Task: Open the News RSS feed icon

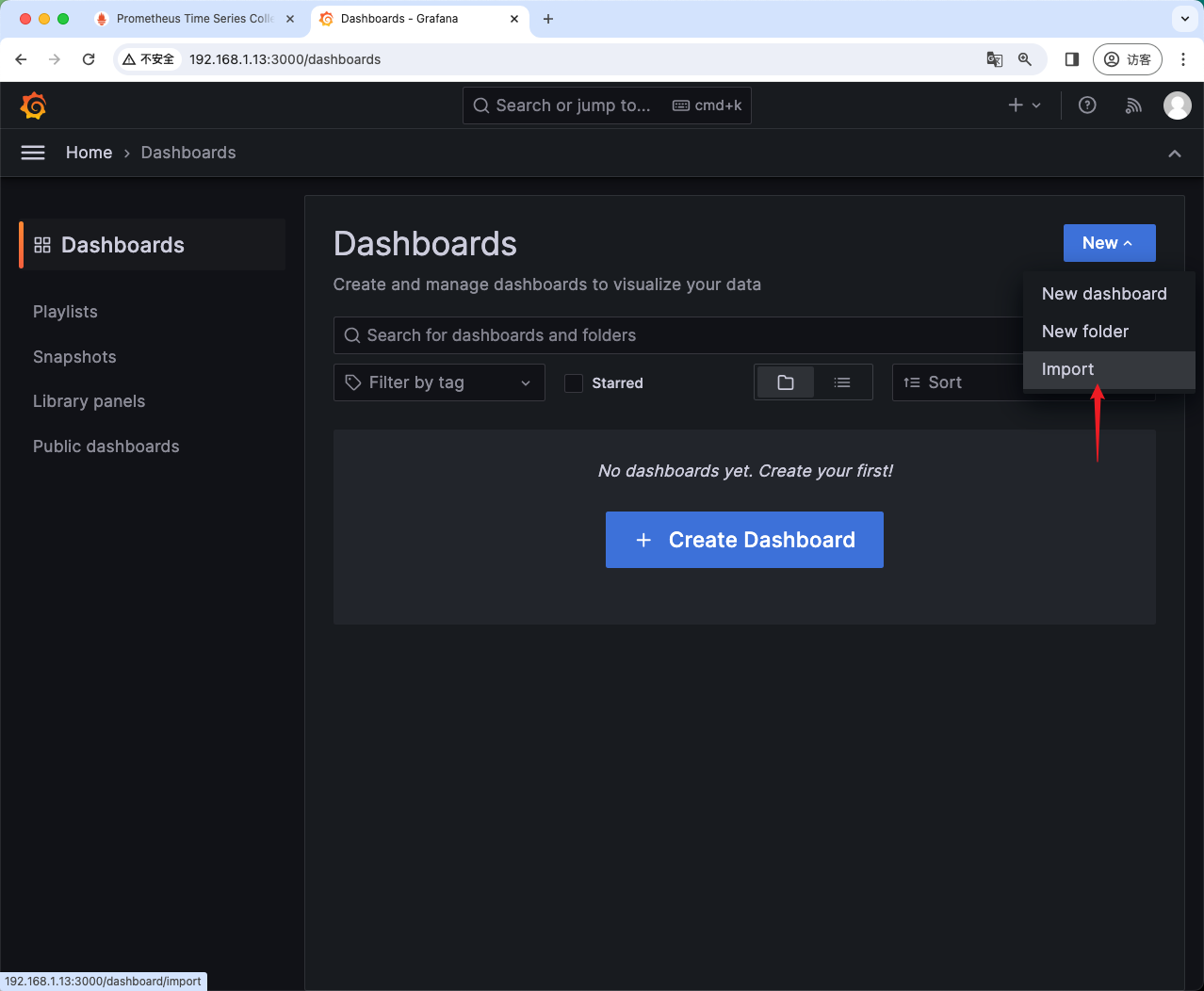Action: pos(1133,106)
